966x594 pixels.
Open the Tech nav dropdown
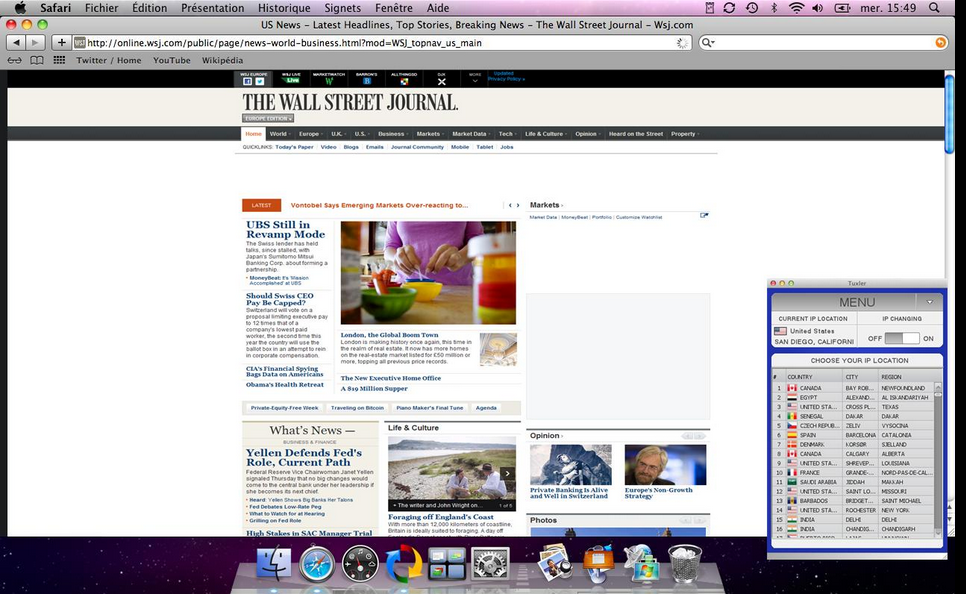(x=506, y=134)
